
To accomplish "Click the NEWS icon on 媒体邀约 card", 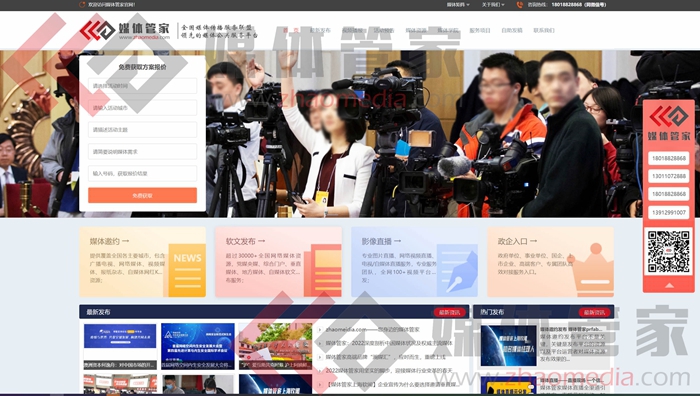I will [188, 270].
